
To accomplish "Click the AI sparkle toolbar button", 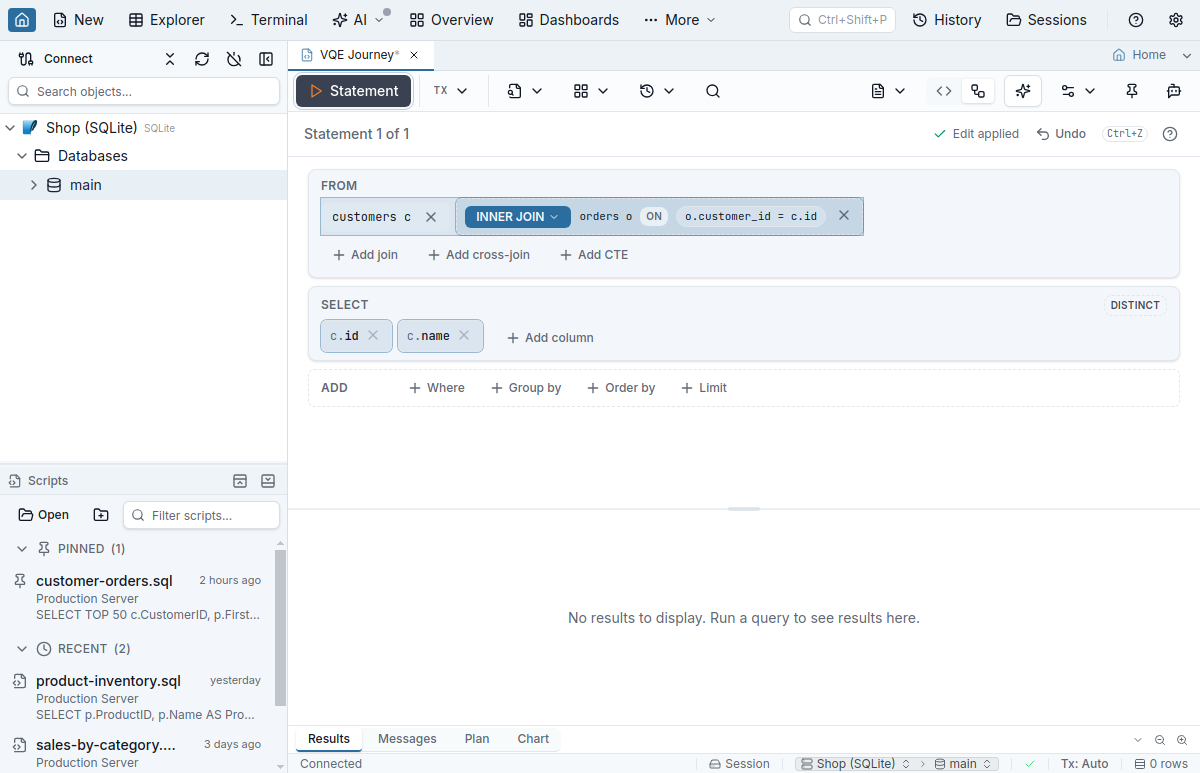I will [x=1023, y=91].
